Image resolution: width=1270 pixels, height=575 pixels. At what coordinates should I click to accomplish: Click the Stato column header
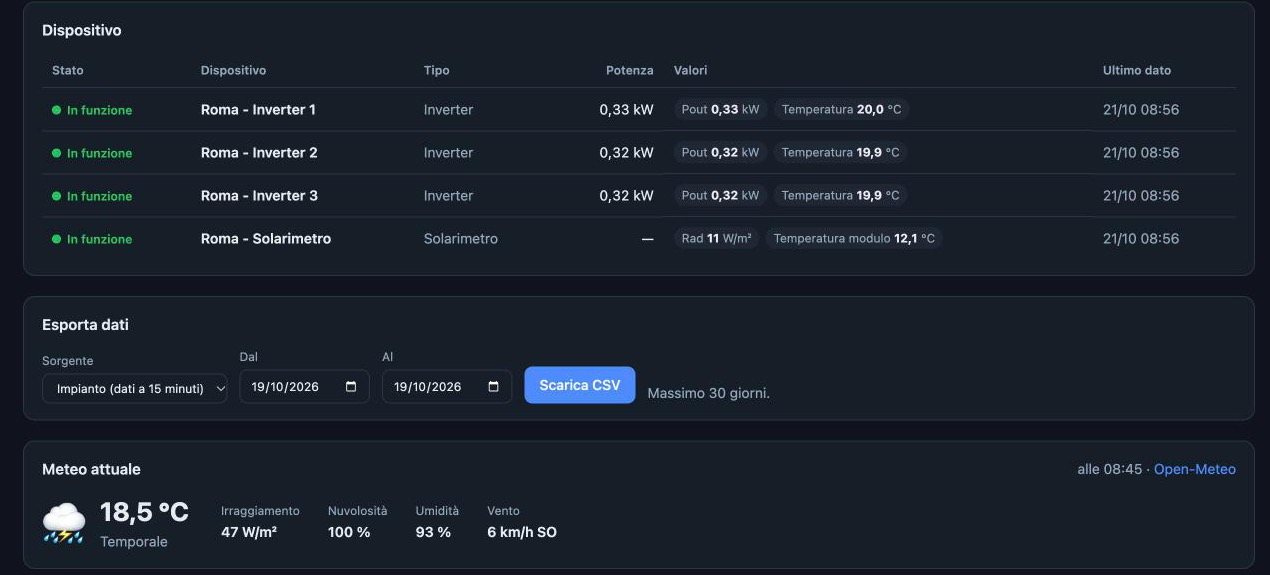tap(68, 70)
